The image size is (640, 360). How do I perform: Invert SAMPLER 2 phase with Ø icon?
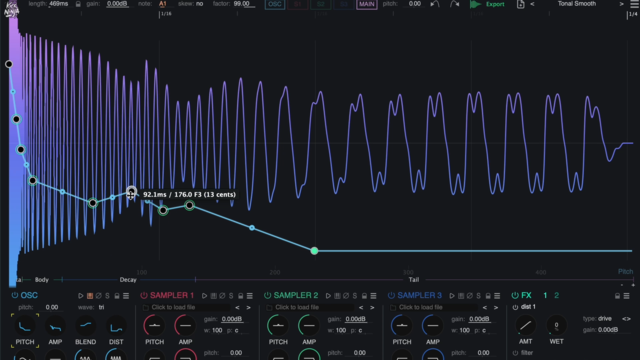[346, 296]
